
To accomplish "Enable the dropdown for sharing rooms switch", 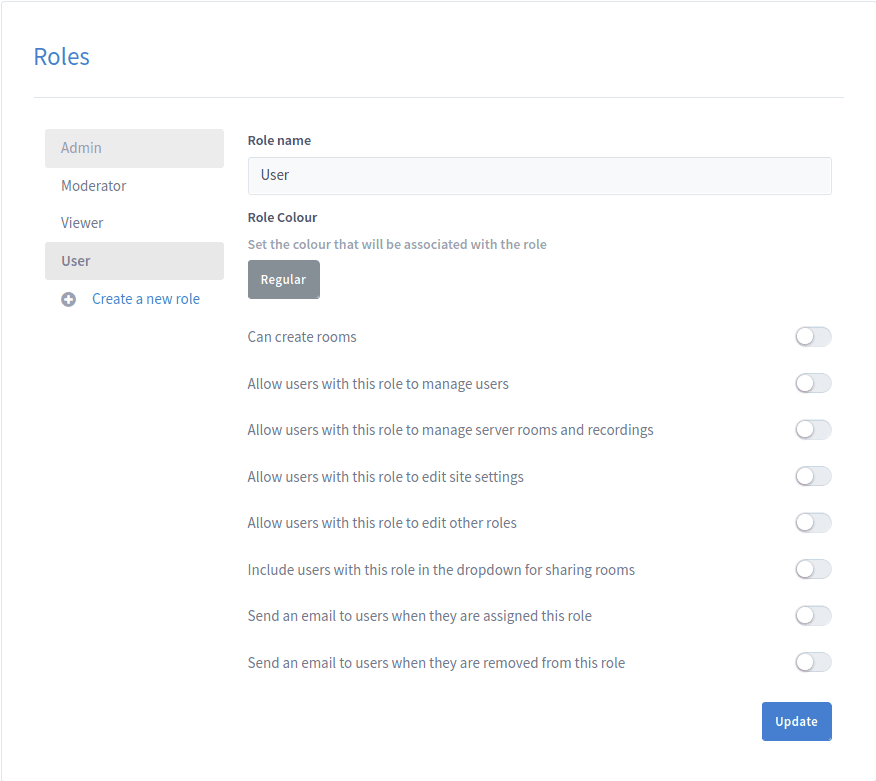I will point(813,569).
